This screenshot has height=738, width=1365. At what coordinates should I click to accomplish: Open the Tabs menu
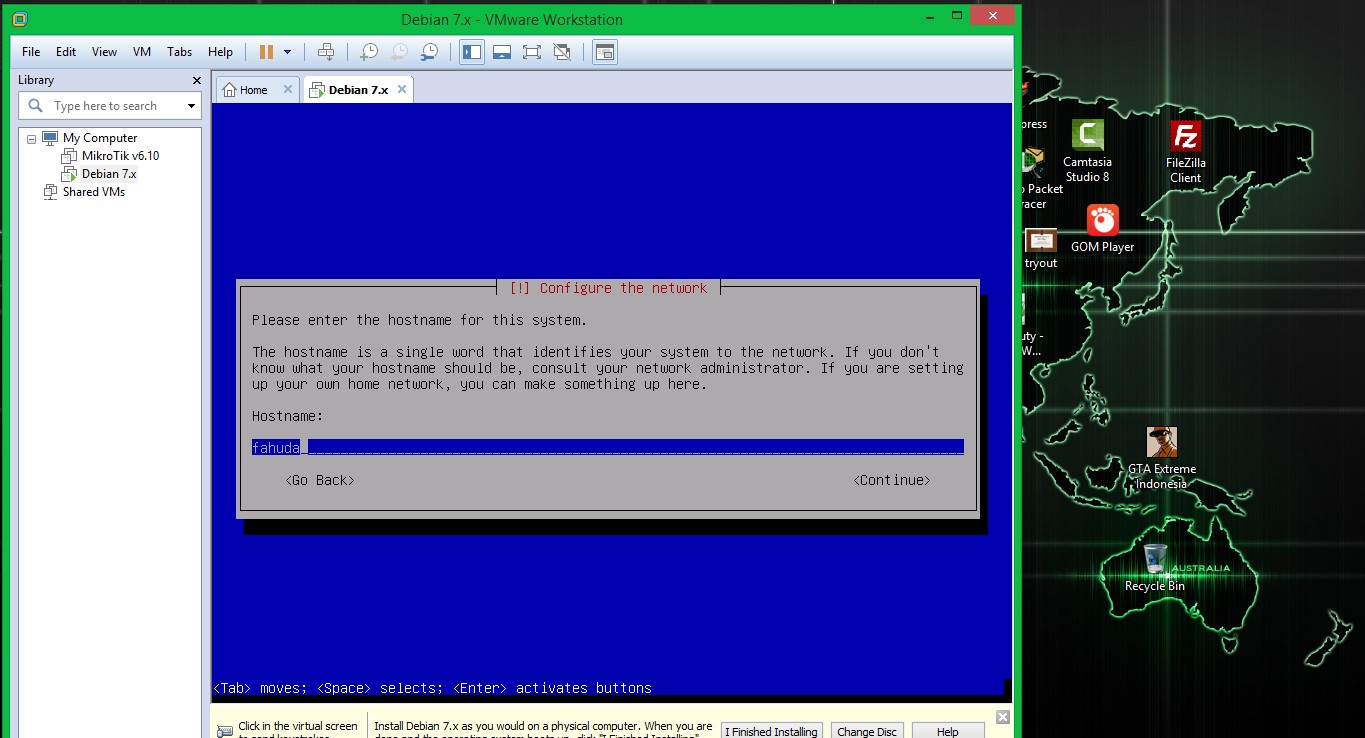180,52
